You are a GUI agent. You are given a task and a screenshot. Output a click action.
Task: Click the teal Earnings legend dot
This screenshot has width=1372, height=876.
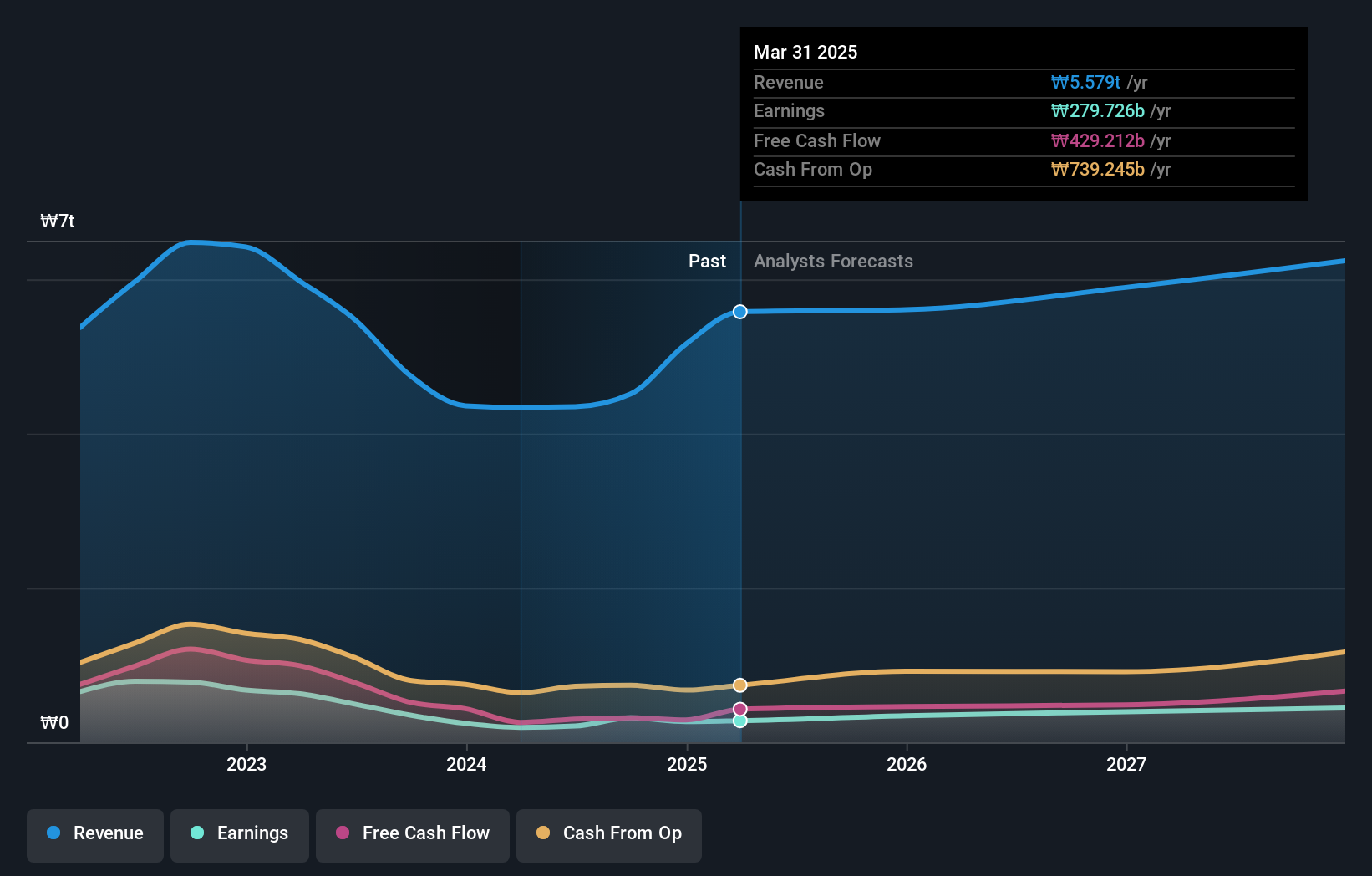pyautogui.click(x=196, y=833)
